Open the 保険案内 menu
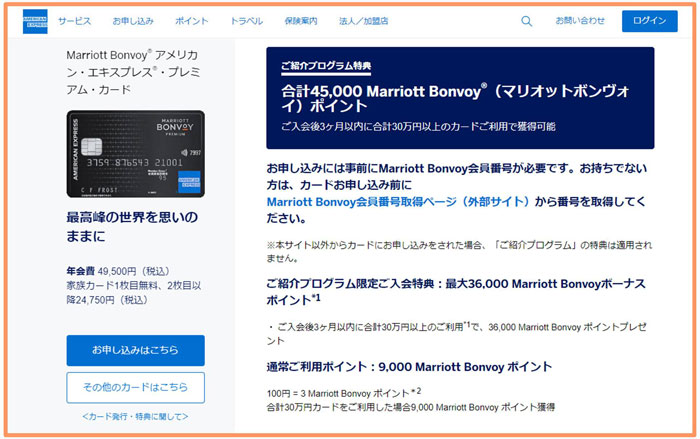This screenshot has height=439, width=700. [301, 21]
